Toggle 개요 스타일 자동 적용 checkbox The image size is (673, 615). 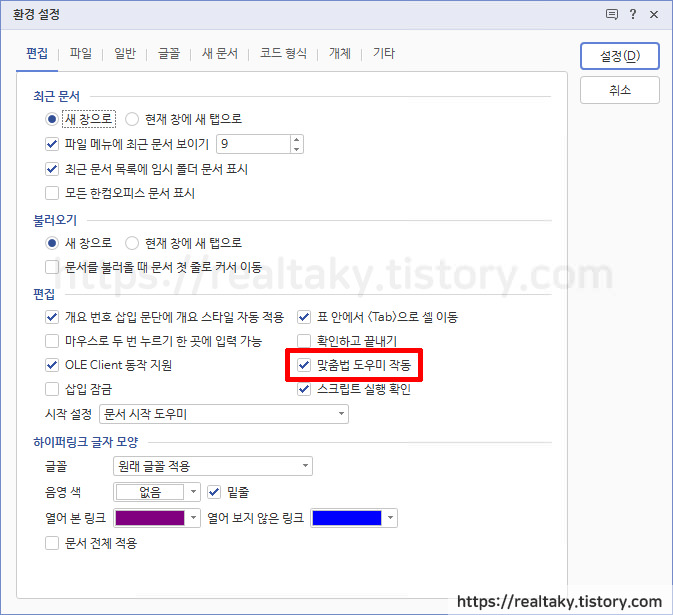coord(52,317)
